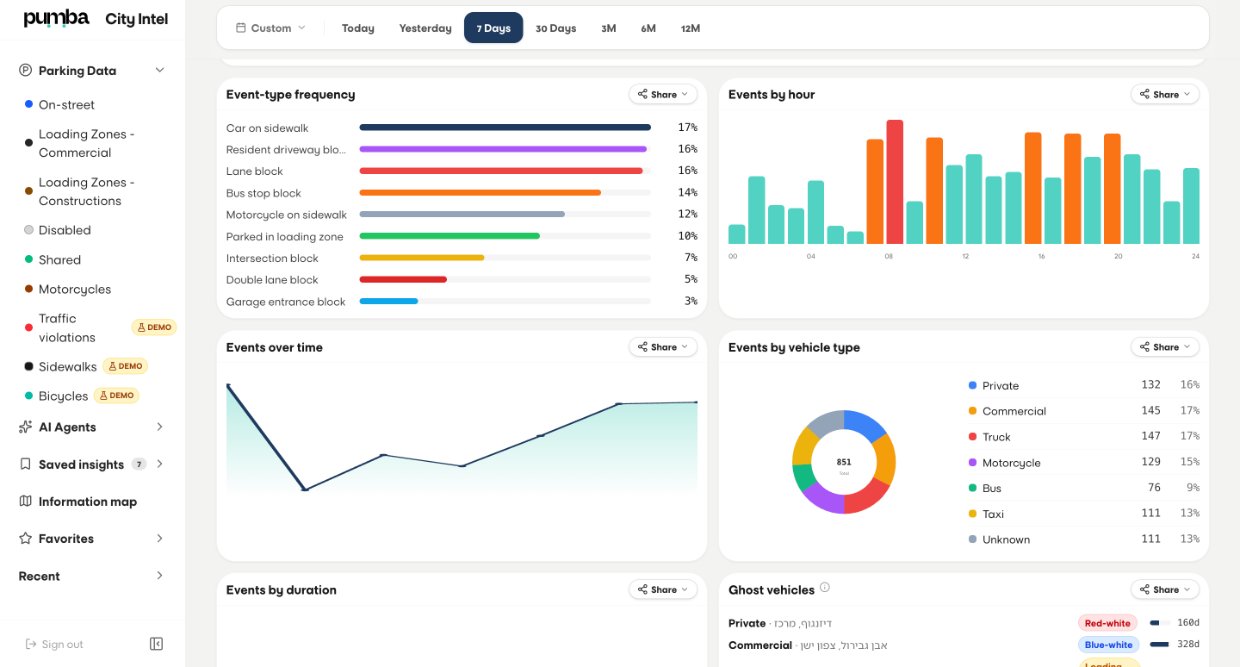Select the 6M time range
Viewport: 1240px width, 667px height.
coord(648,28)
